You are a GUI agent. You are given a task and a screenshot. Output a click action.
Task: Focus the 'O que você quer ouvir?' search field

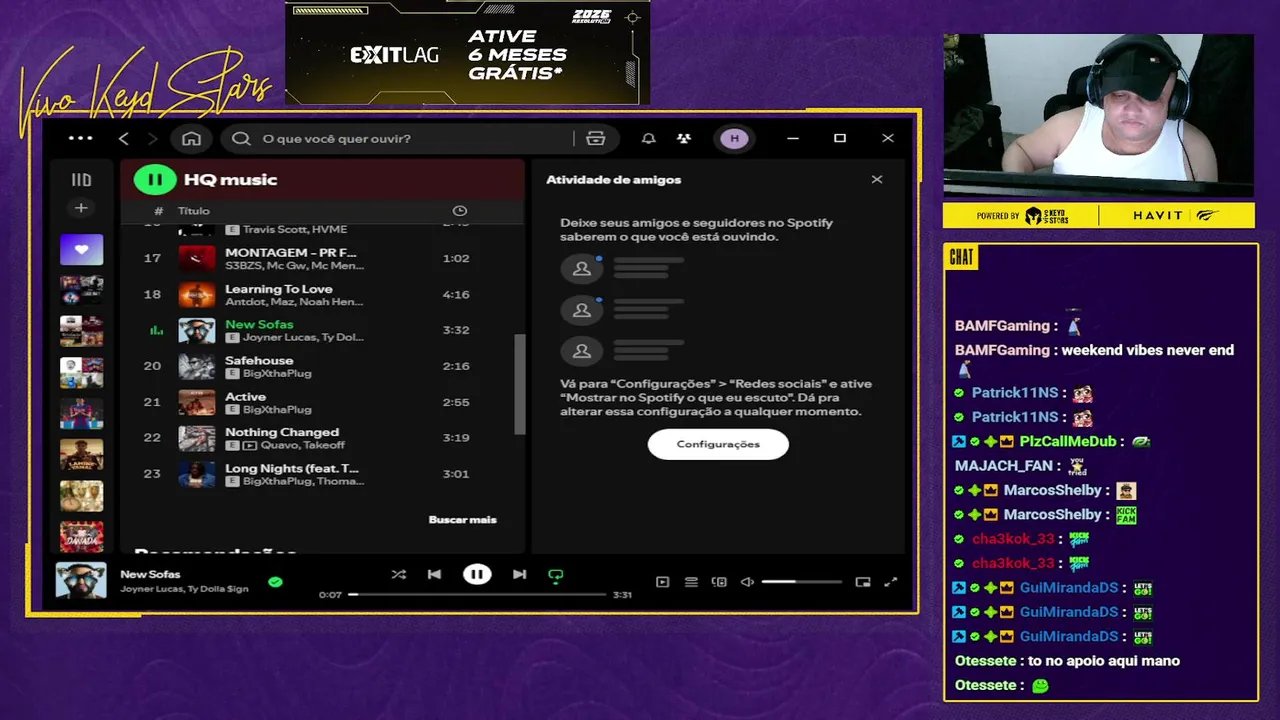point(400,138)
